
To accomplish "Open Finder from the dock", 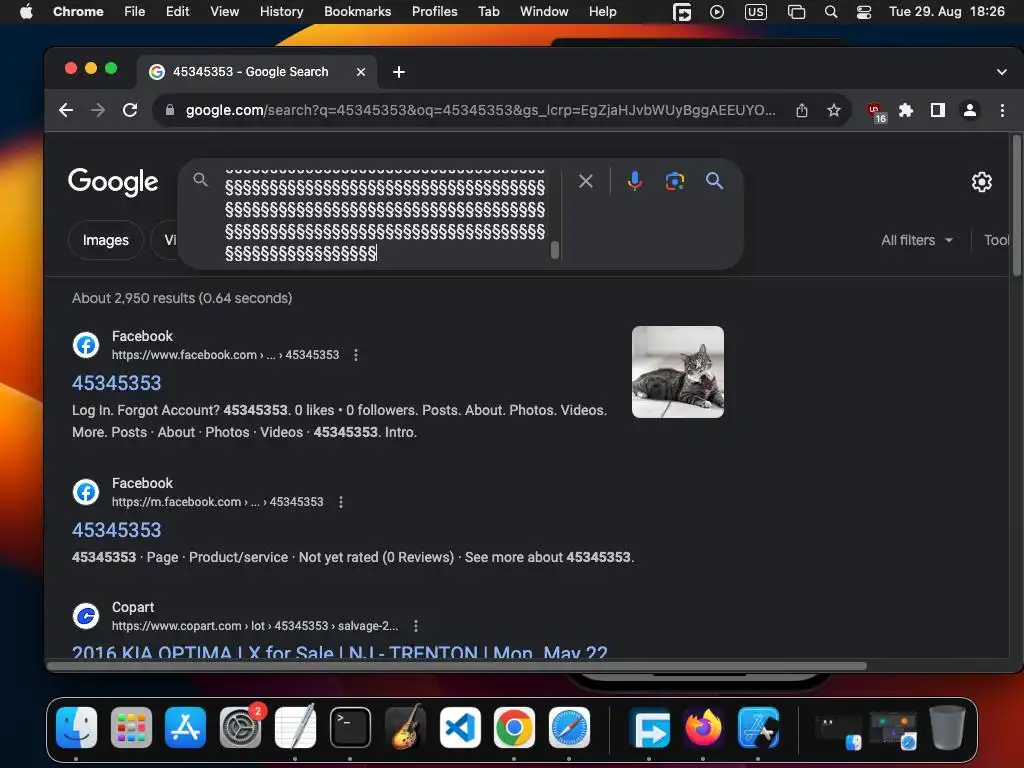I will (76, 727).
